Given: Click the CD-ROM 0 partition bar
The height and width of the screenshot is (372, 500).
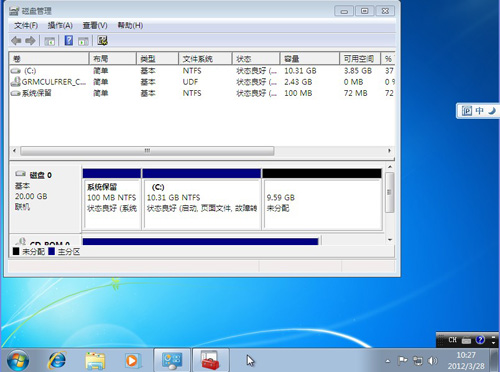Looking at the screenshot, I should (x=200, y=241).
